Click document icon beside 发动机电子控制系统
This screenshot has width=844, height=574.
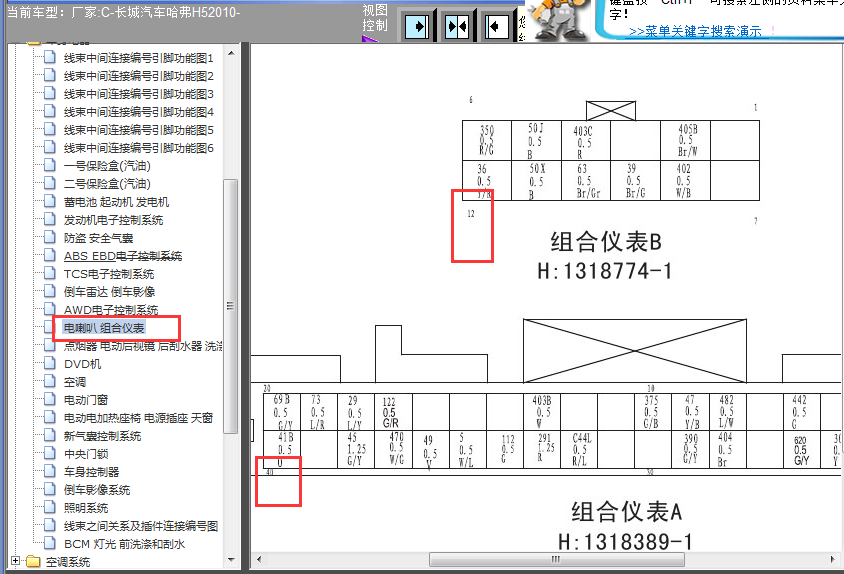click(x=50, y=219)
